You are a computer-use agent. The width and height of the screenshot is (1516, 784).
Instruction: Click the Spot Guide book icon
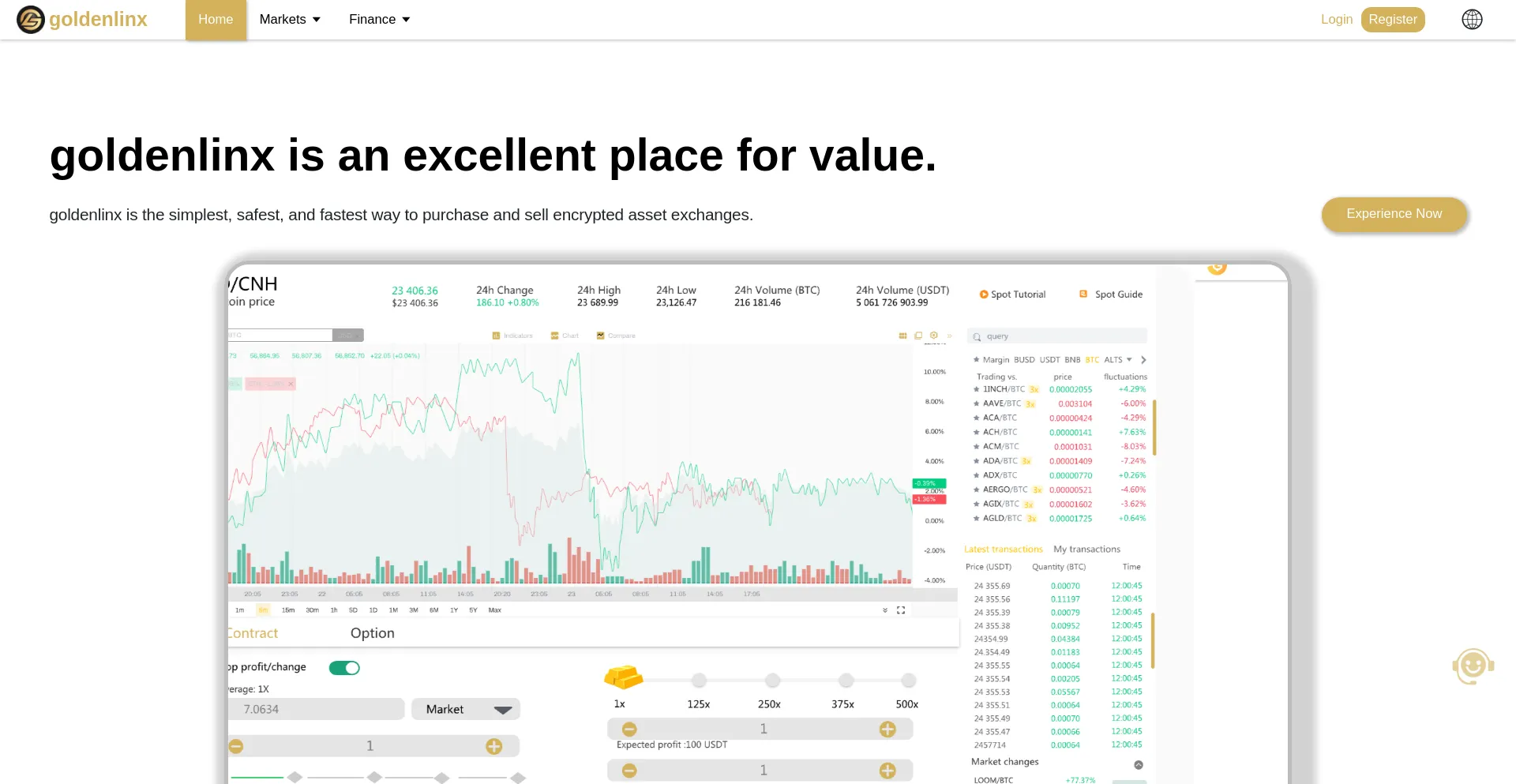point(1083,294)
